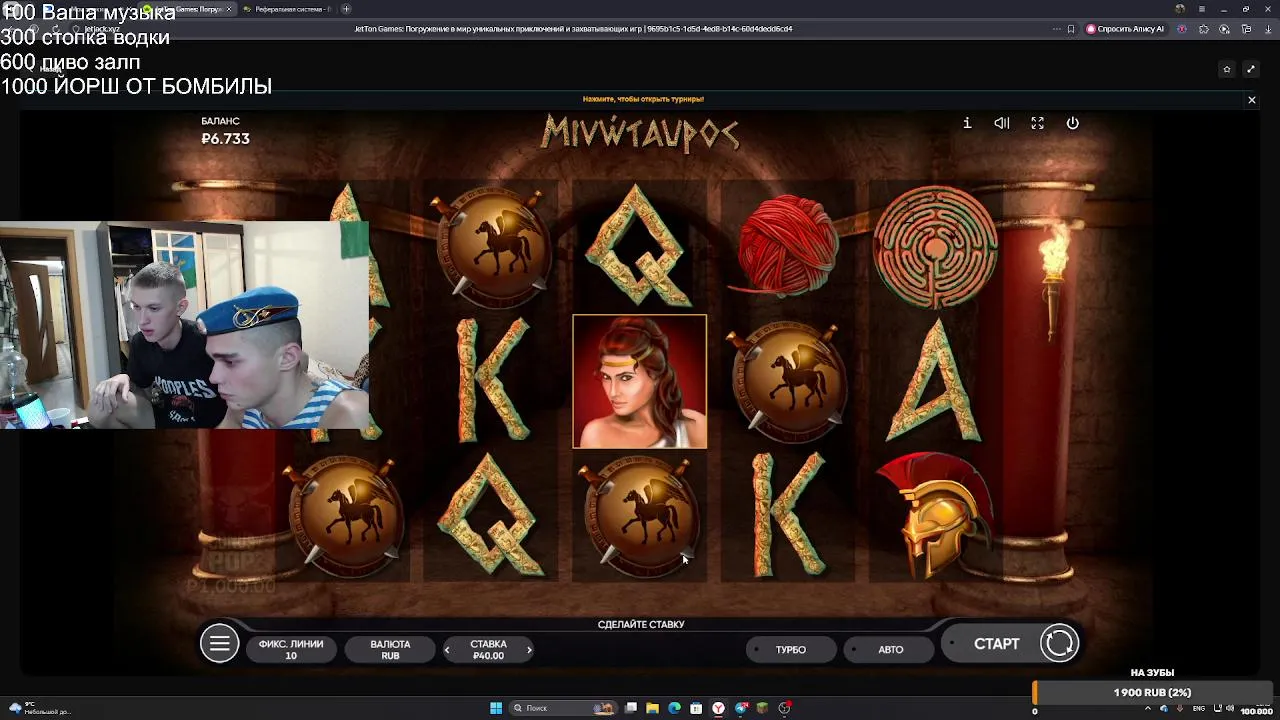Increase the bet with right arrow
Image resolution: width=1280 pixels, height=720 pixels.
tap(529, 650)
